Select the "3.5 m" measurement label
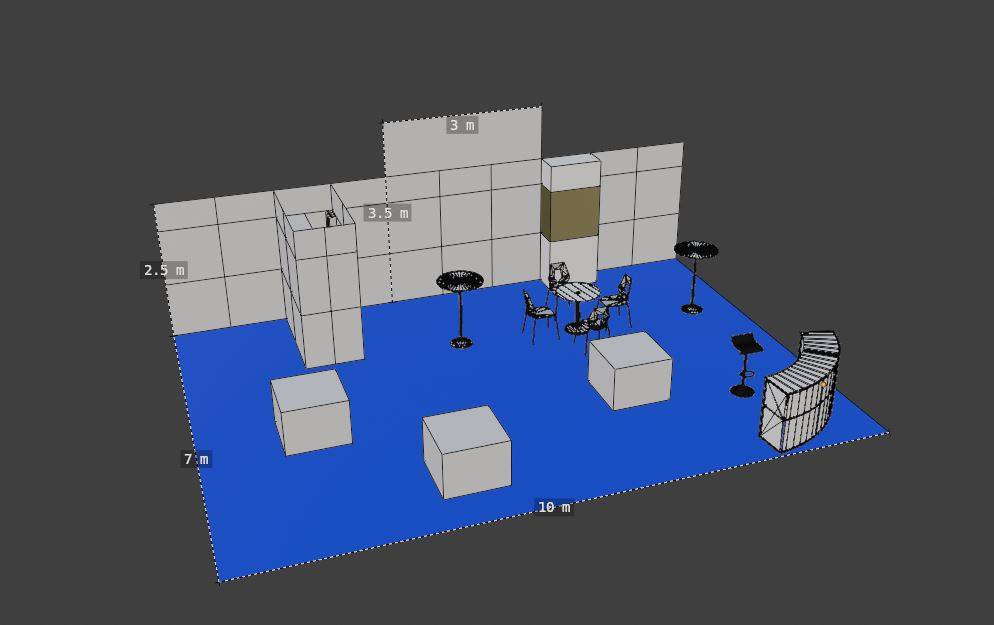The image size is (994, 625). [x=387, y=213]
